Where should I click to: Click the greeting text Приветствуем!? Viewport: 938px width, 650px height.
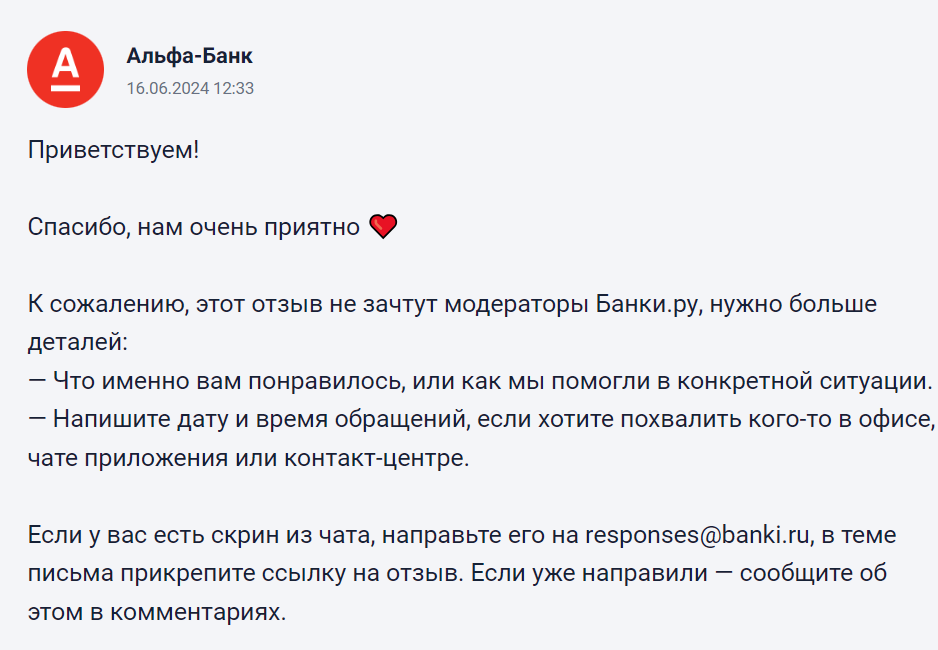tap(113, 150)
